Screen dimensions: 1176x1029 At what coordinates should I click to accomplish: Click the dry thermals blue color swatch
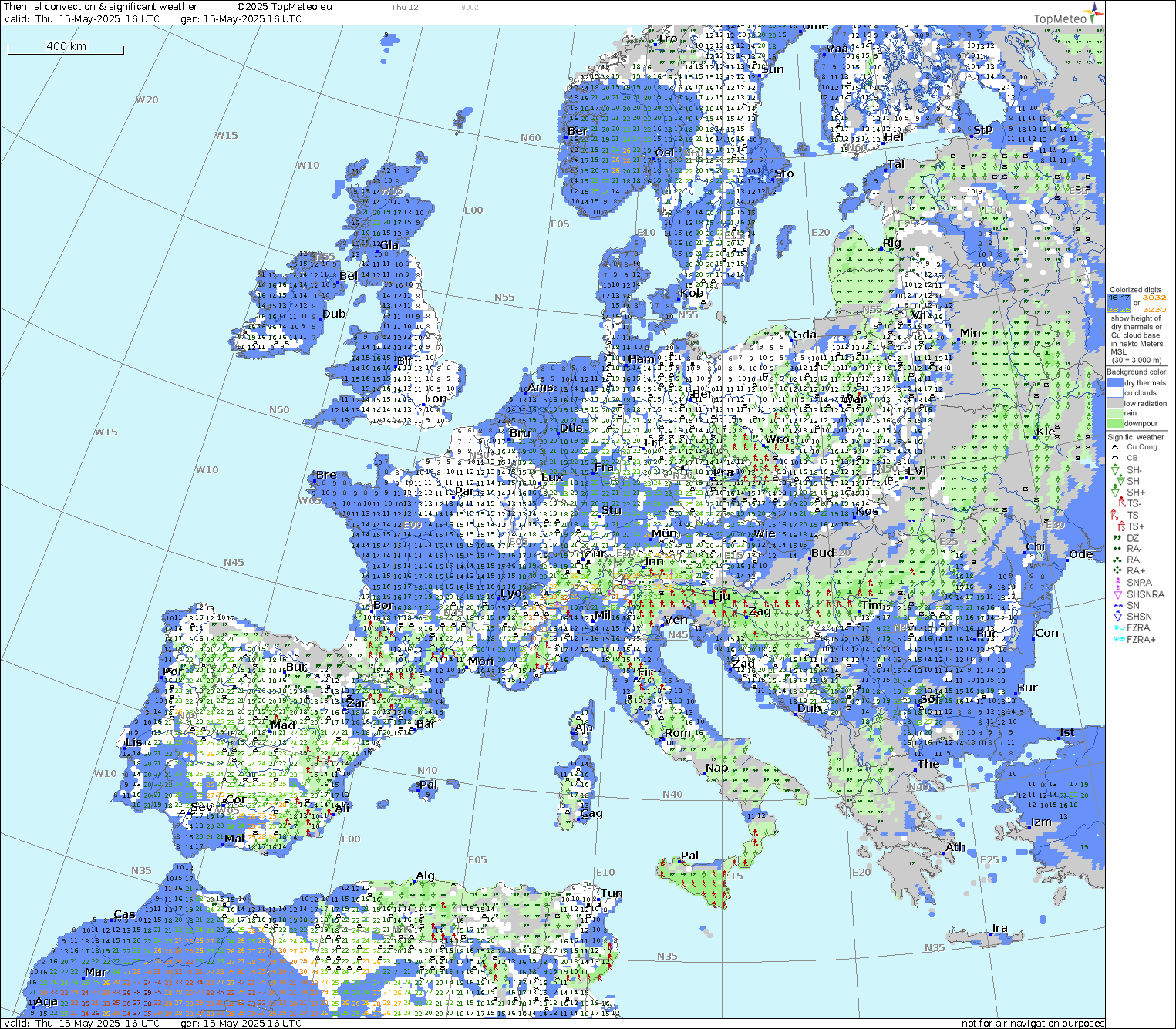pyautogui.click(x=1115, y=383)
